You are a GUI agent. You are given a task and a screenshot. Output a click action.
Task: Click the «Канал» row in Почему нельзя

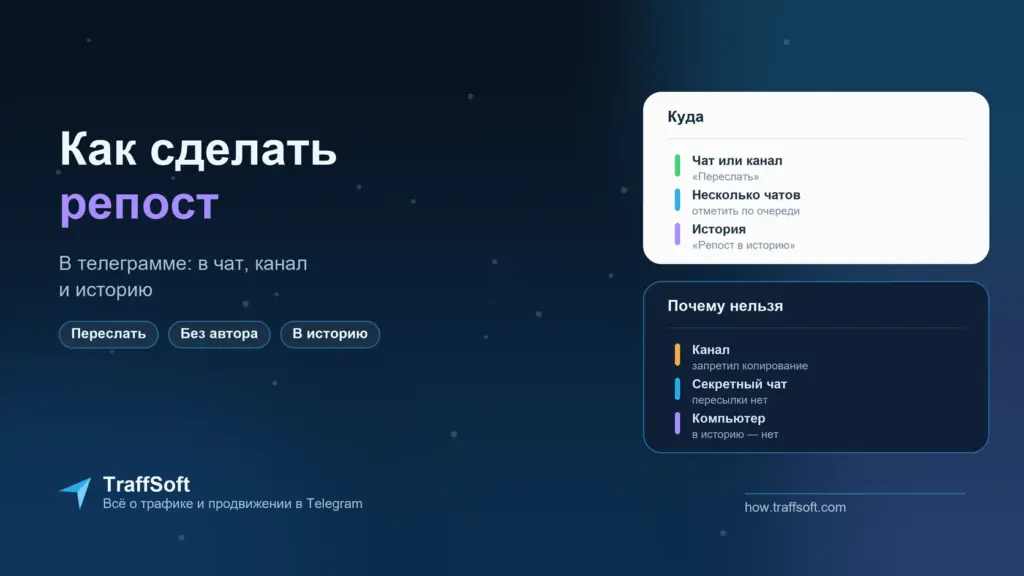[x=741, y=357]
